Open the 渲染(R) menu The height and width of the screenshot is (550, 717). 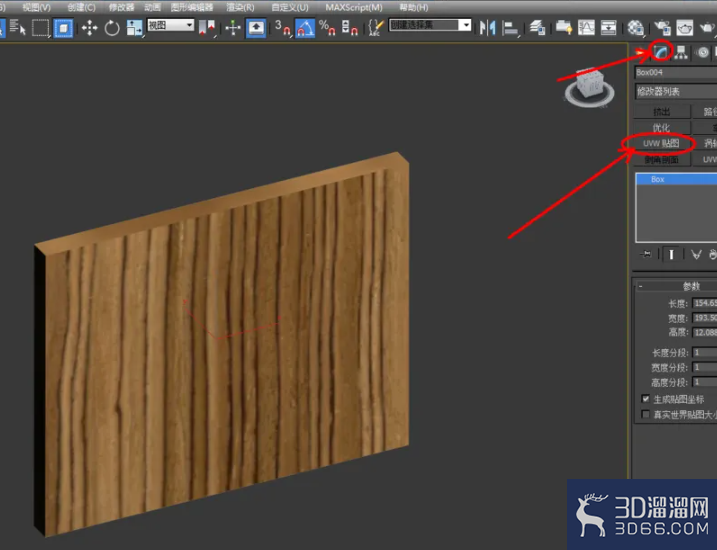pos(241,7)
